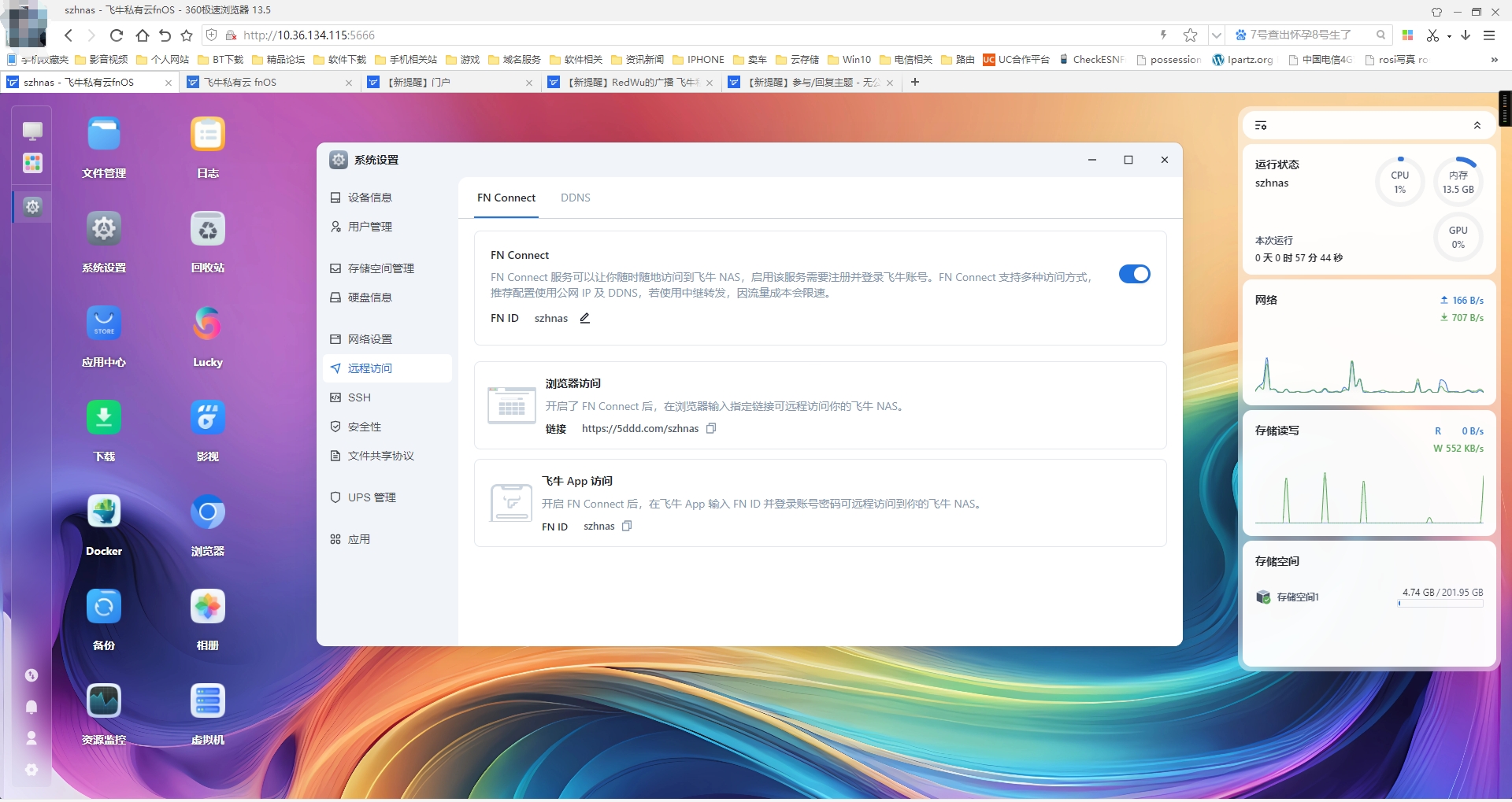Open 文件共享协议 settings
Screen dimensions: 1512x802
point(387,456)
